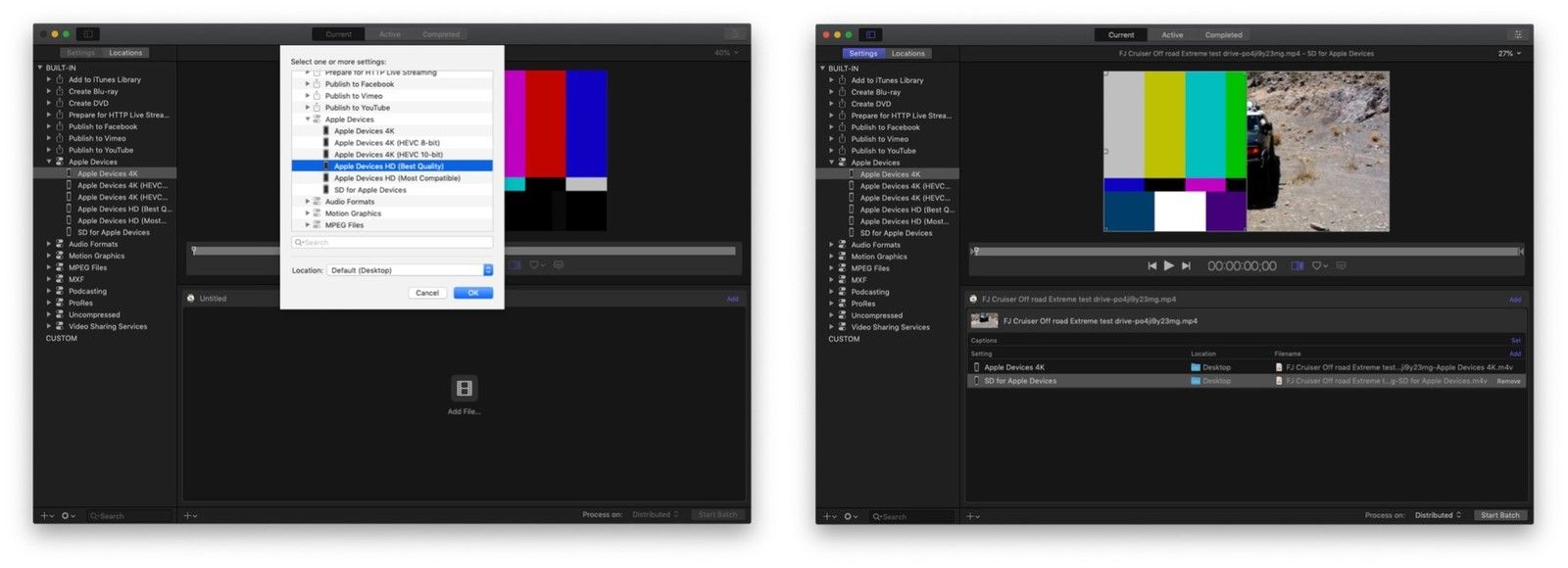Image resolution: width=1568 pixels, height=568 pixels.
Task: Click the skip-to-previous transport button
Action: coord(1151,265)
